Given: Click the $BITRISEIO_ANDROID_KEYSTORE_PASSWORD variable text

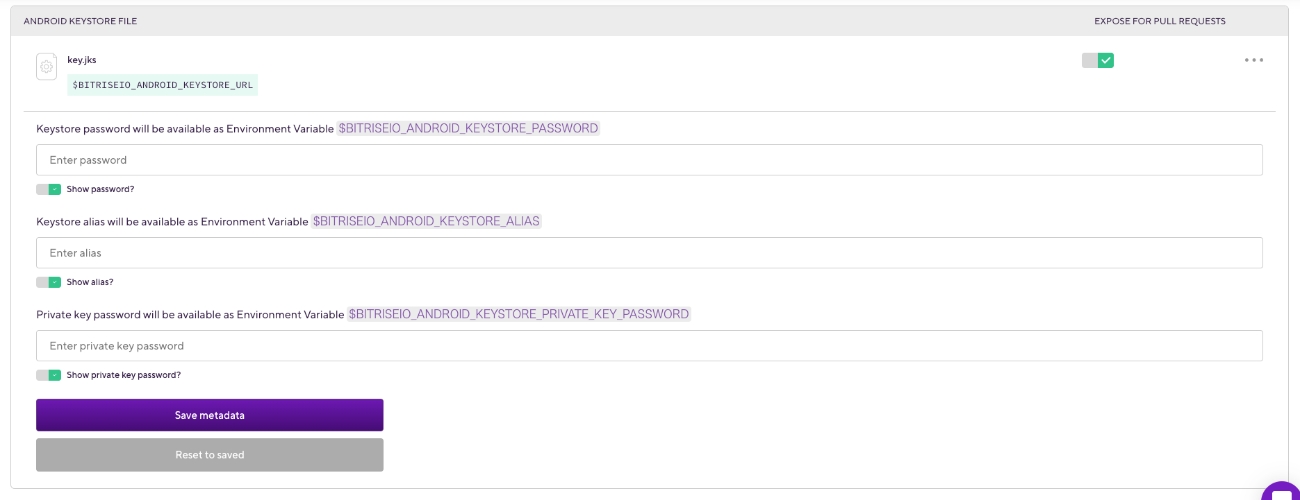Looking at the screenshot, I should click(468, 128).
